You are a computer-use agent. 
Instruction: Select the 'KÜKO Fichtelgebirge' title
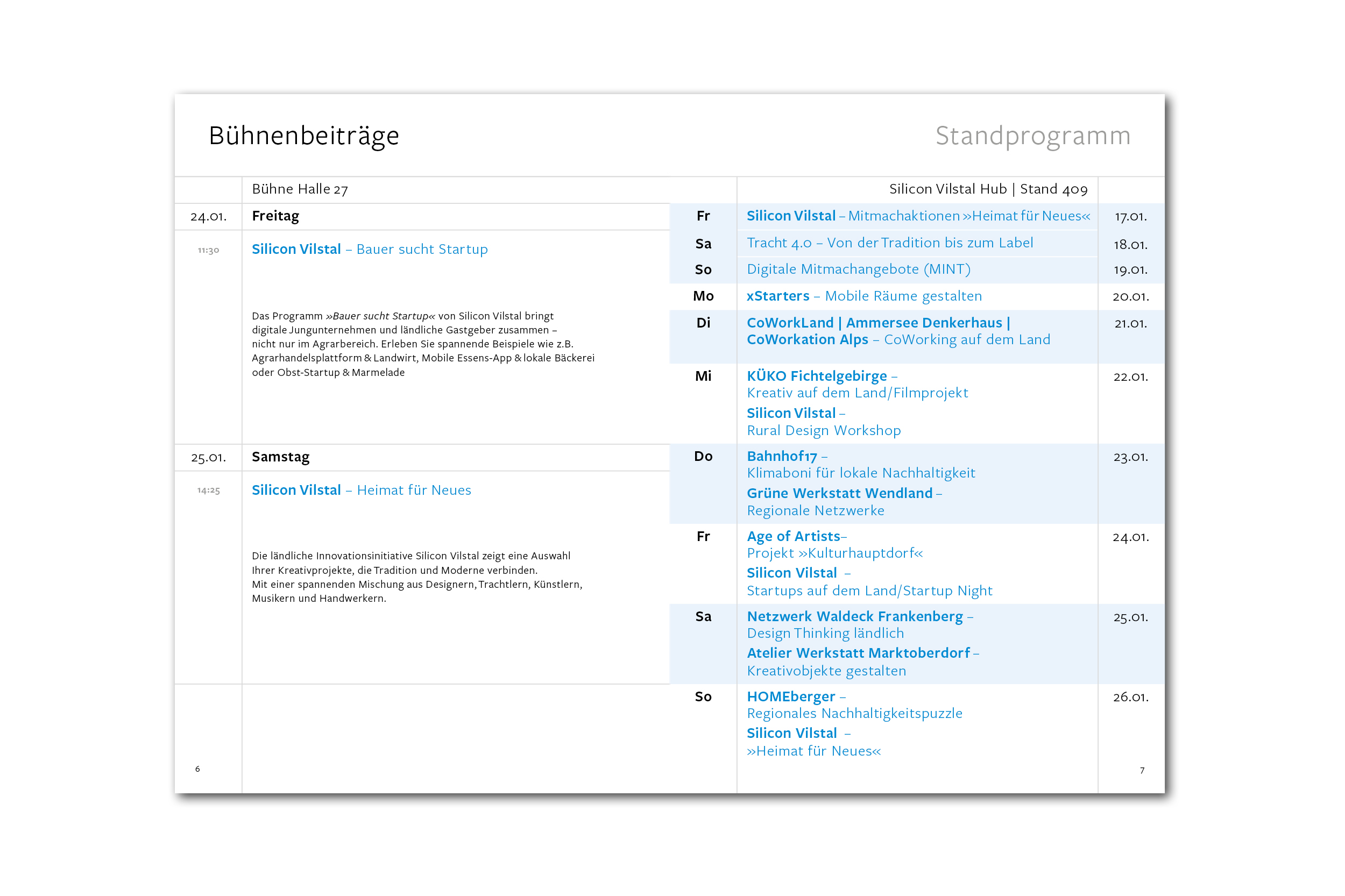[x=817, y=376]
